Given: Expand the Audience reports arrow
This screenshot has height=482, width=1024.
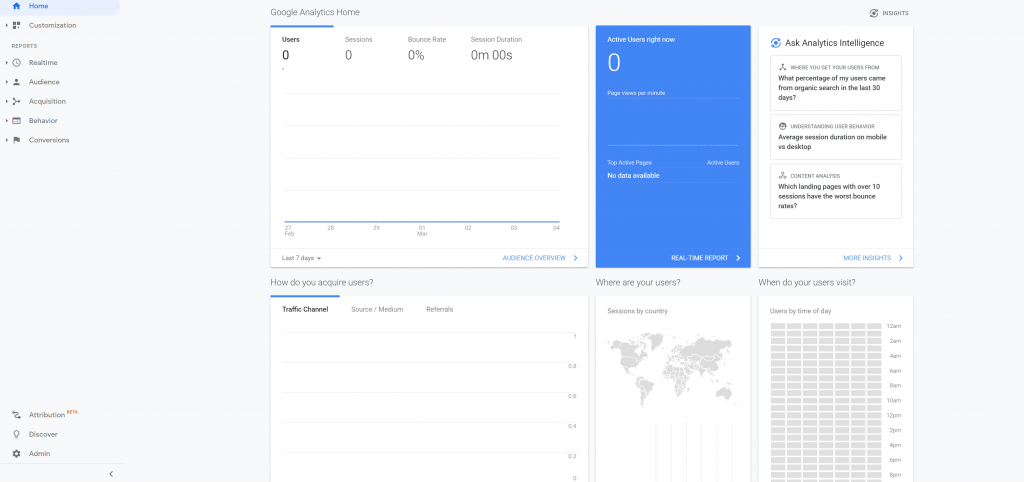Looking at the screenshot, I should tap(7, 82).
